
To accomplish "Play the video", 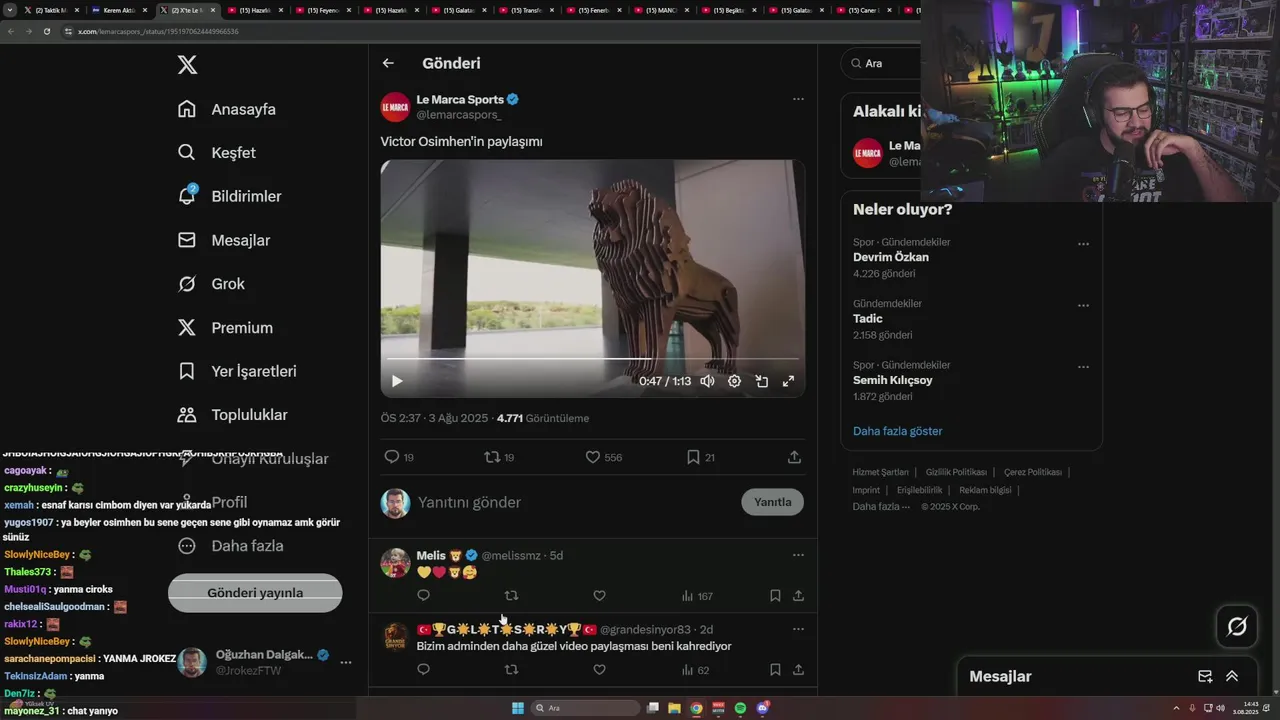I will (397, 381).
